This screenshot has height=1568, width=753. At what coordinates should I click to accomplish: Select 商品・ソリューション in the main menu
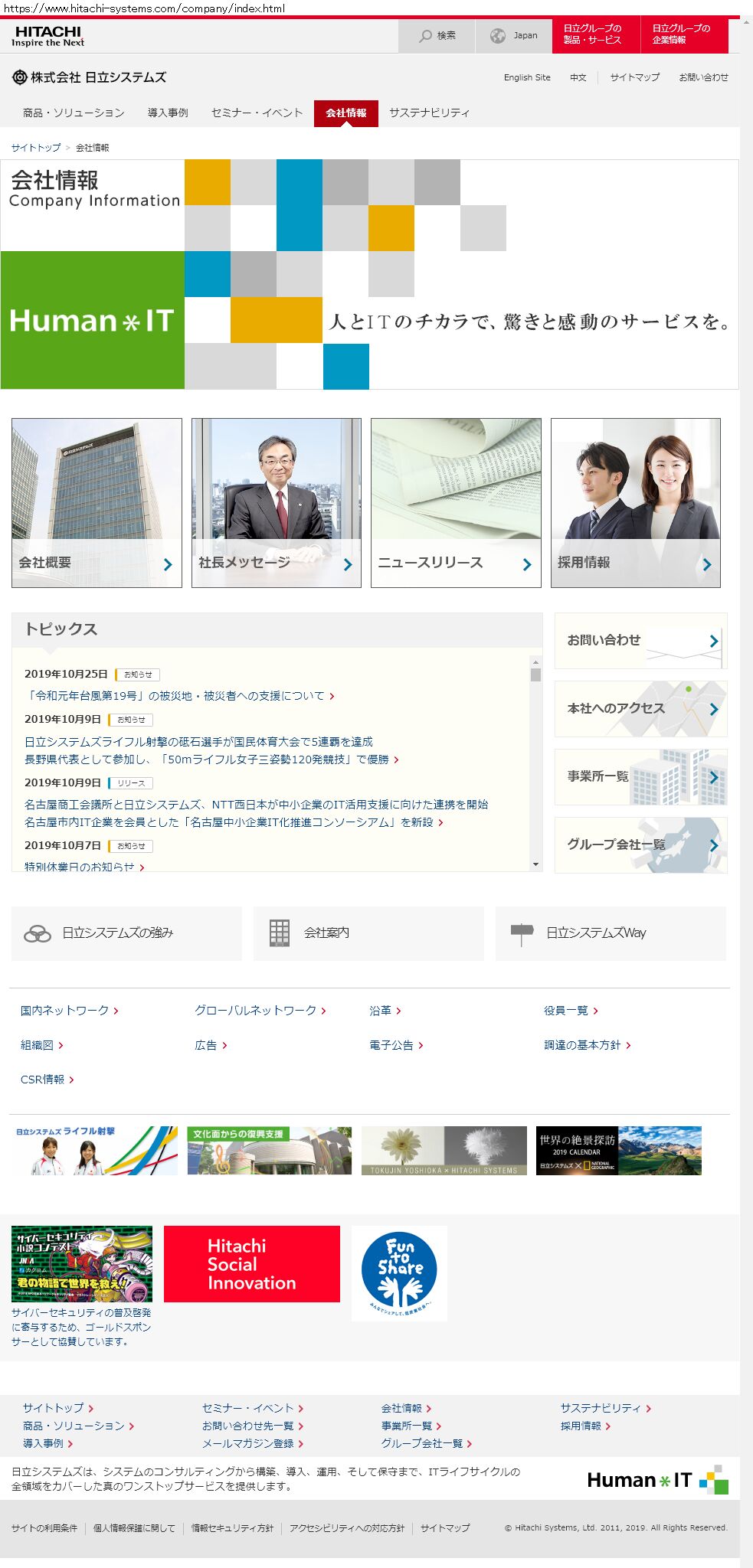pyautogui.click(x=74, y=113)
